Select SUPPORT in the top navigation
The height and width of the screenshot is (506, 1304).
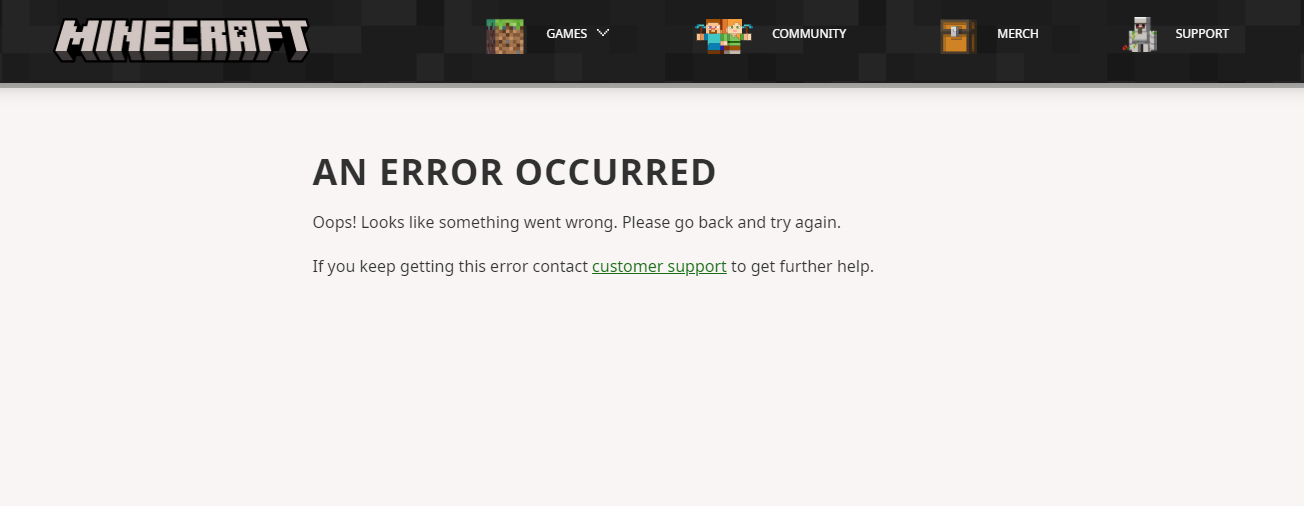1202,34
